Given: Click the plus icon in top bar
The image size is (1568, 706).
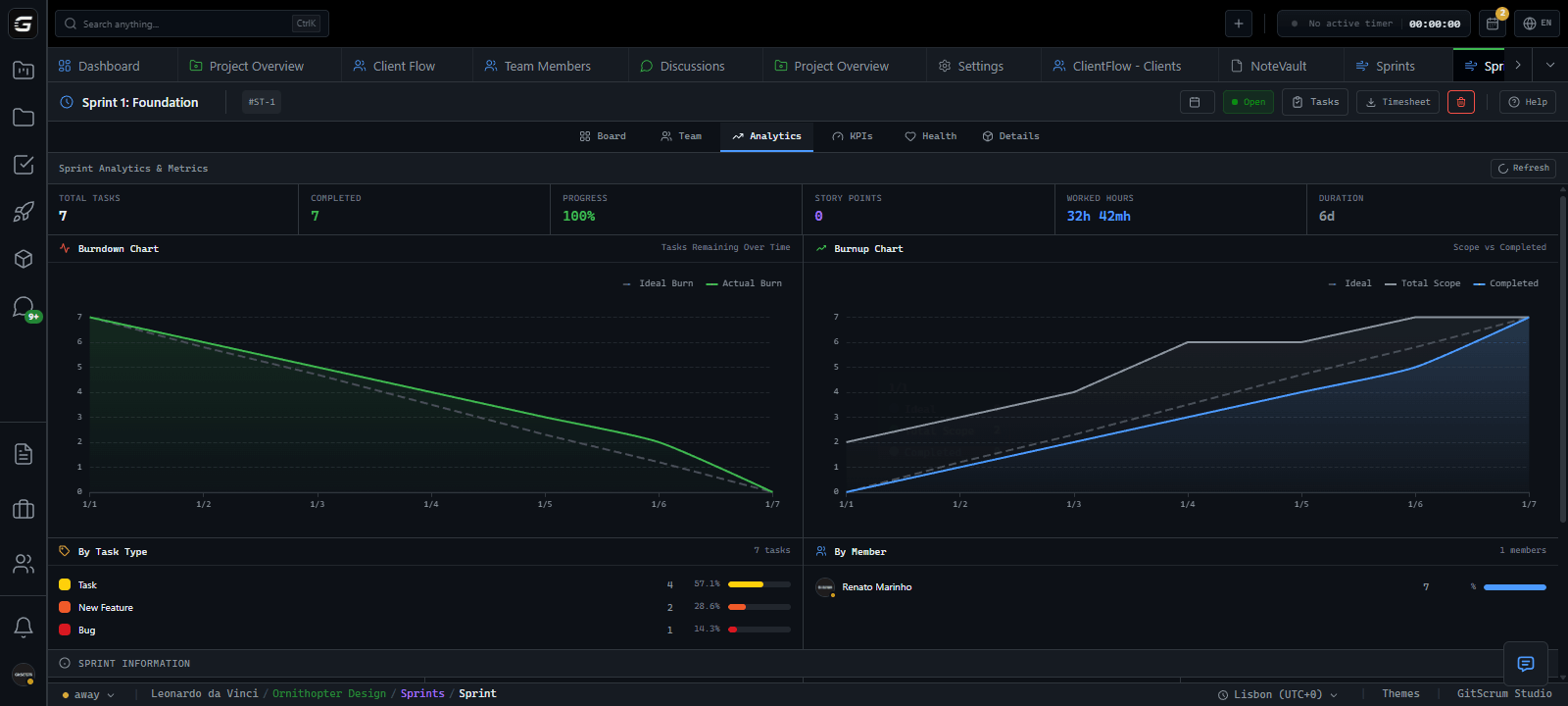Looking at the screenshot, I should click(1239, 24).
